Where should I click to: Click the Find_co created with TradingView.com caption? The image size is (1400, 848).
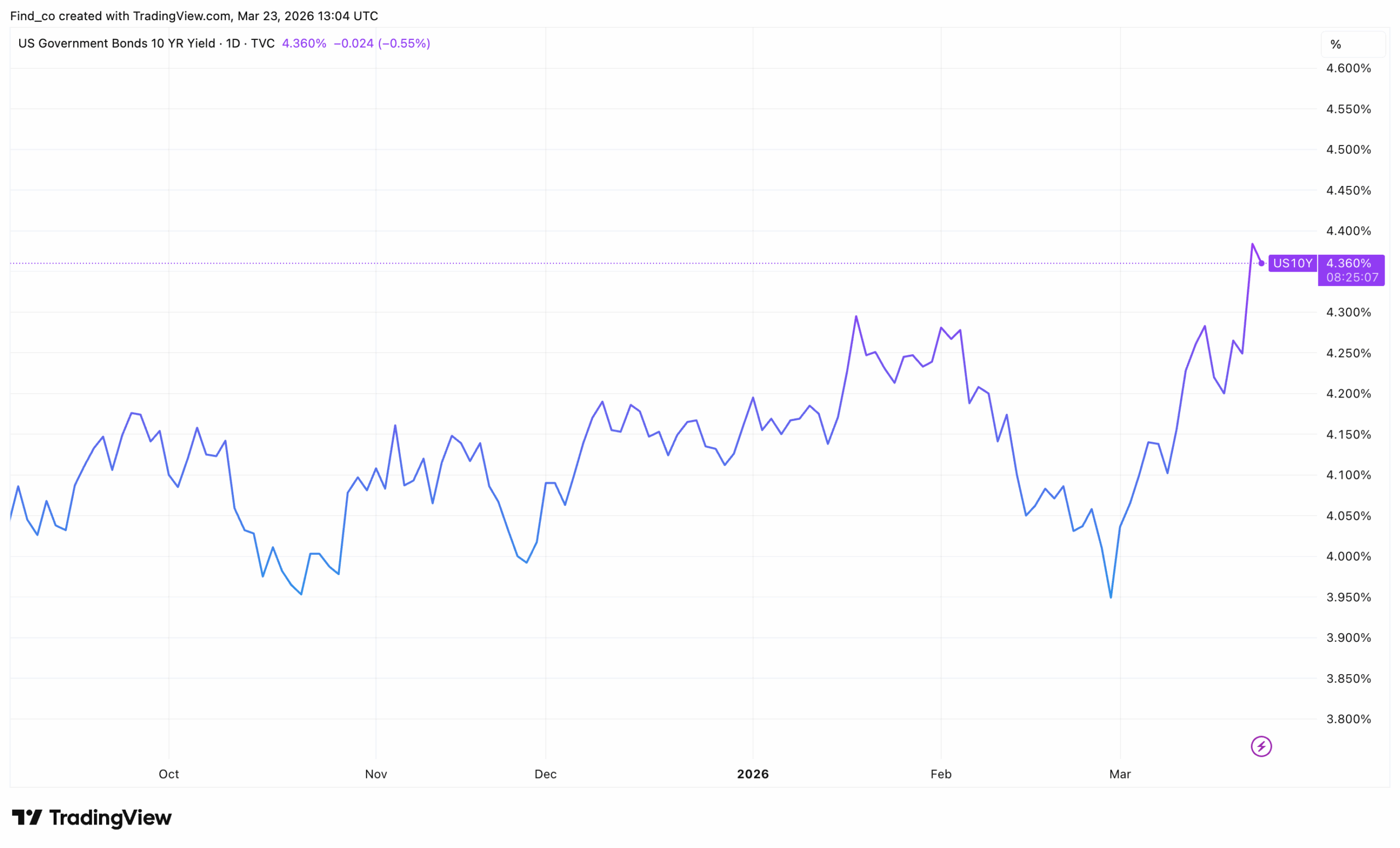[194, 16]
